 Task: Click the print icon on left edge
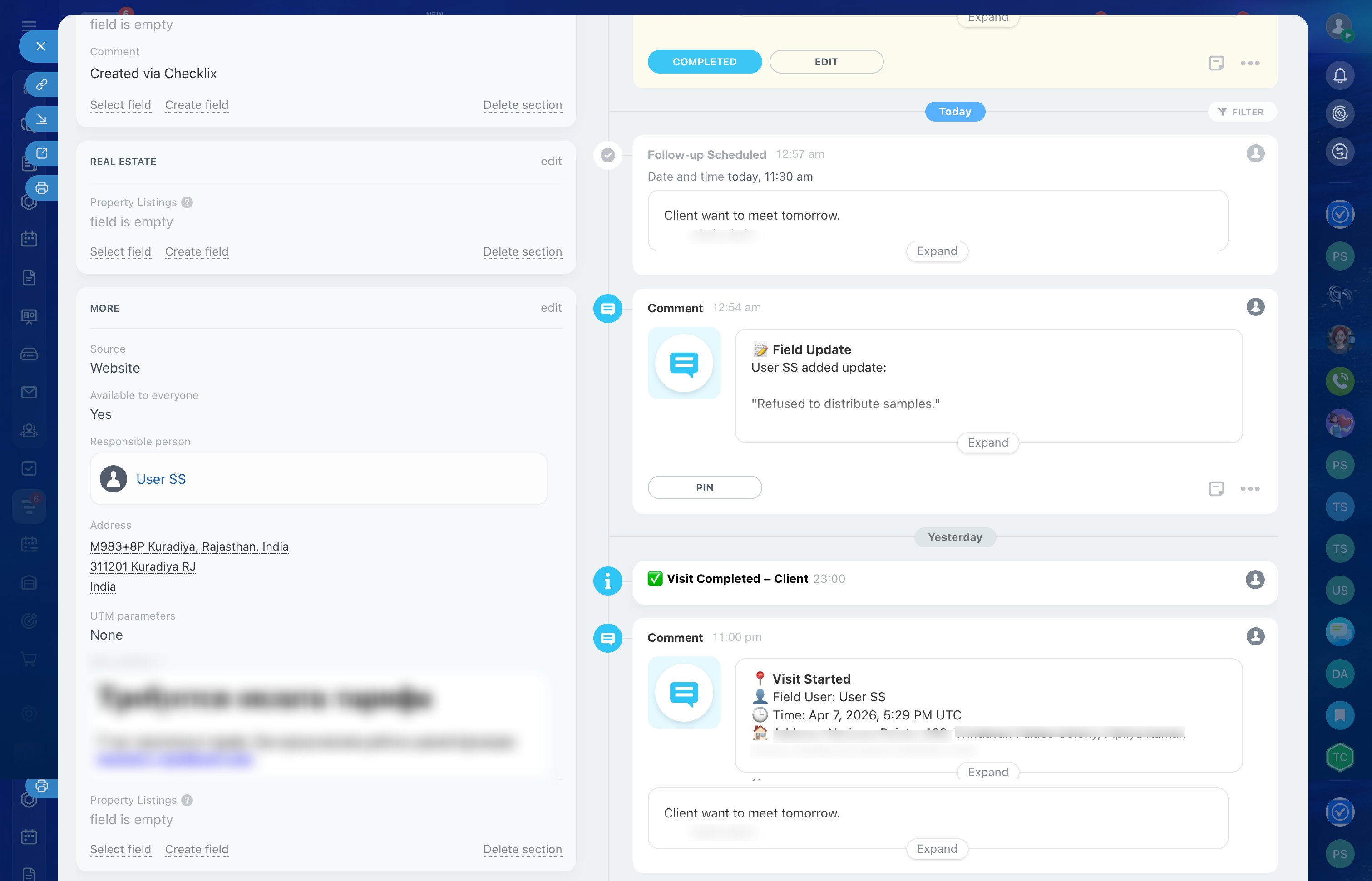tap(42, 187)
